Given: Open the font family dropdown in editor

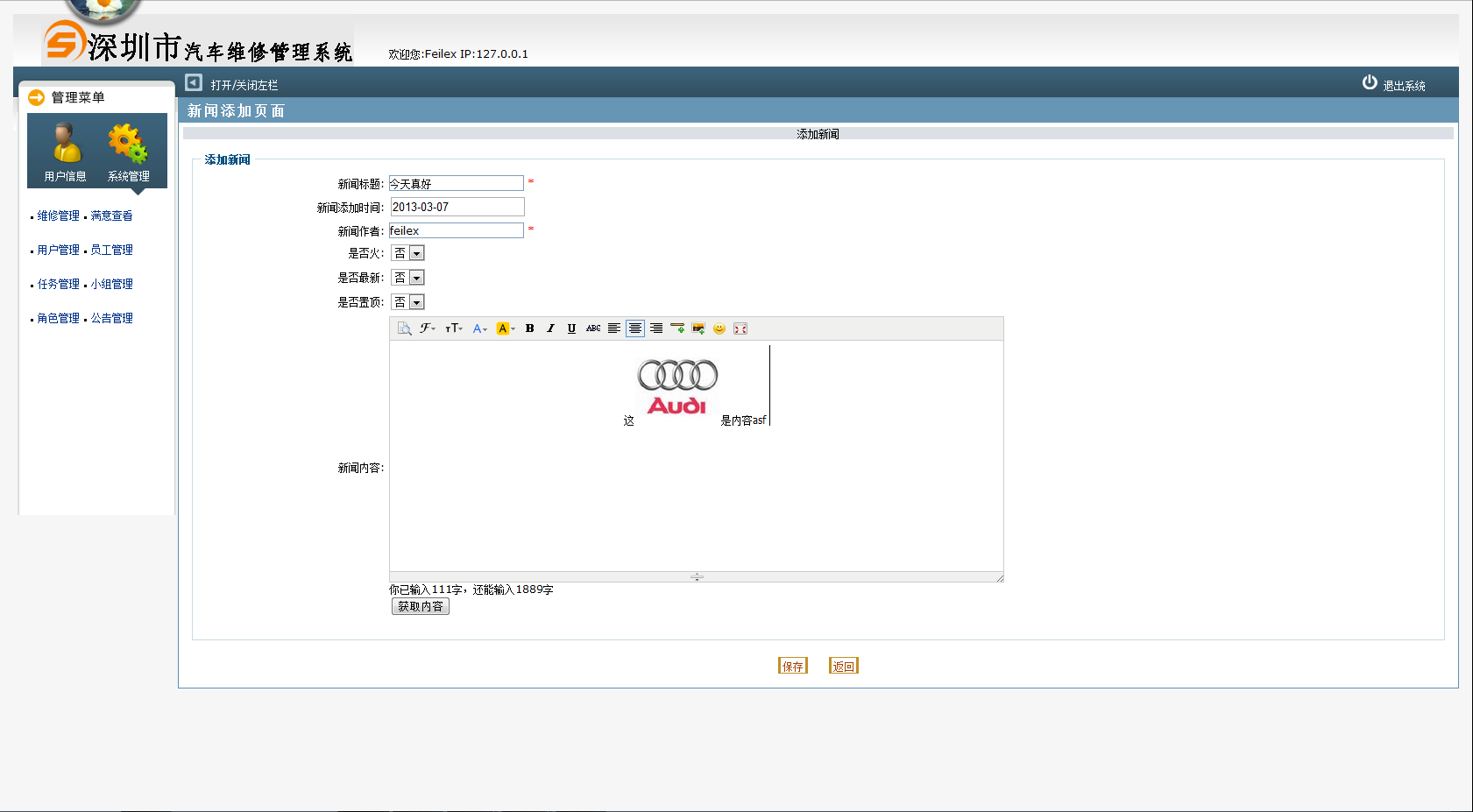Looking at the screenshot, I should [x=427, y=328].
